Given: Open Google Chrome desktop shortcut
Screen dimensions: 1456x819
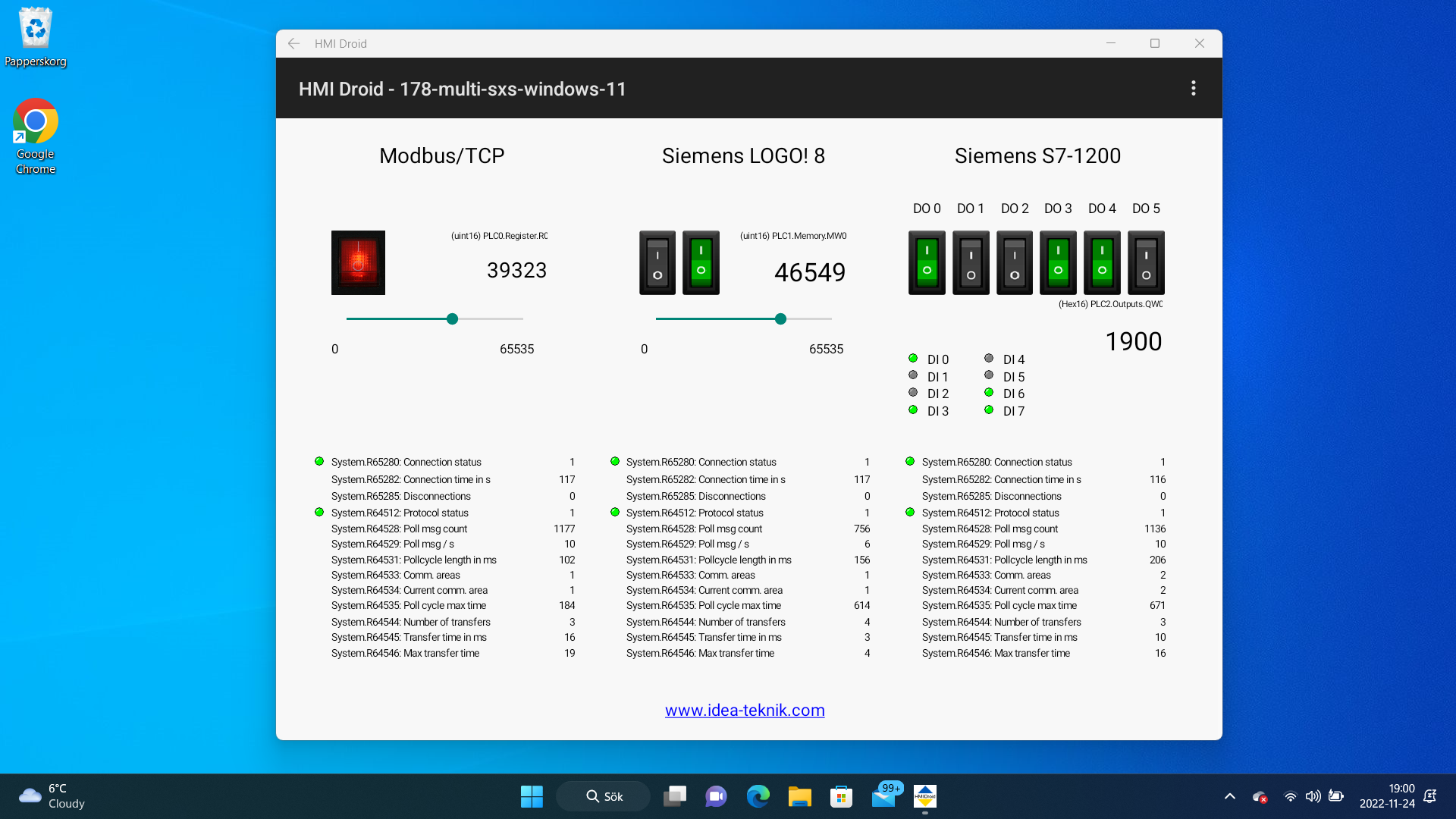Looking at the screenshot, I should click(x=36, y=136).
